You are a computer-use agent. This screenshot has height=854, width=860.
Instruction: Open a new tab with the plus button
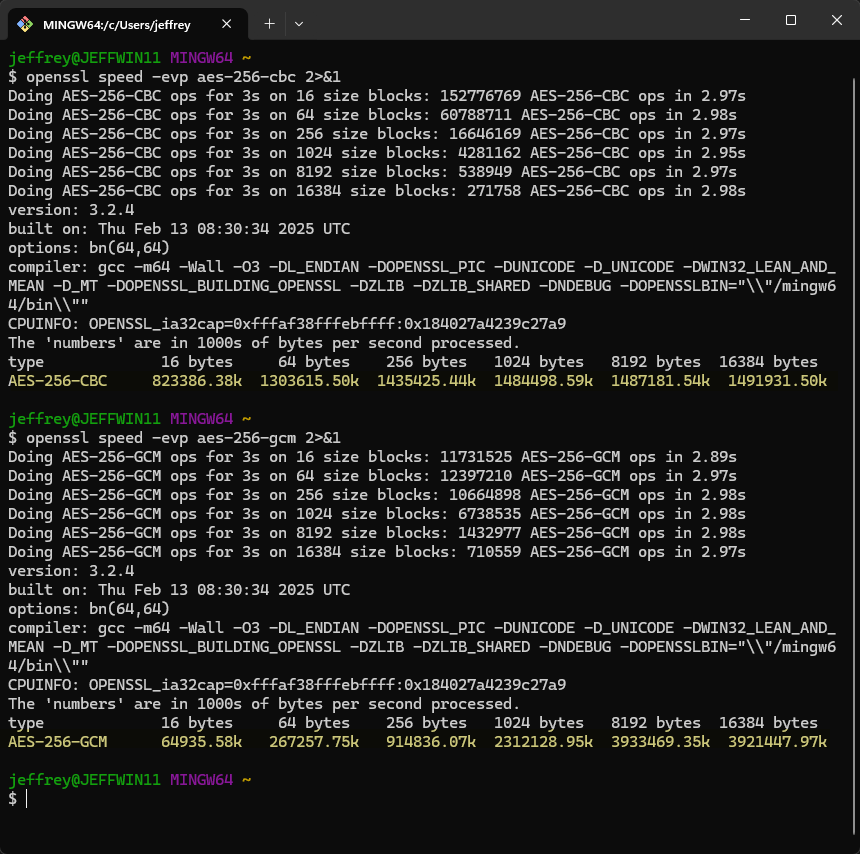[269, 24]
